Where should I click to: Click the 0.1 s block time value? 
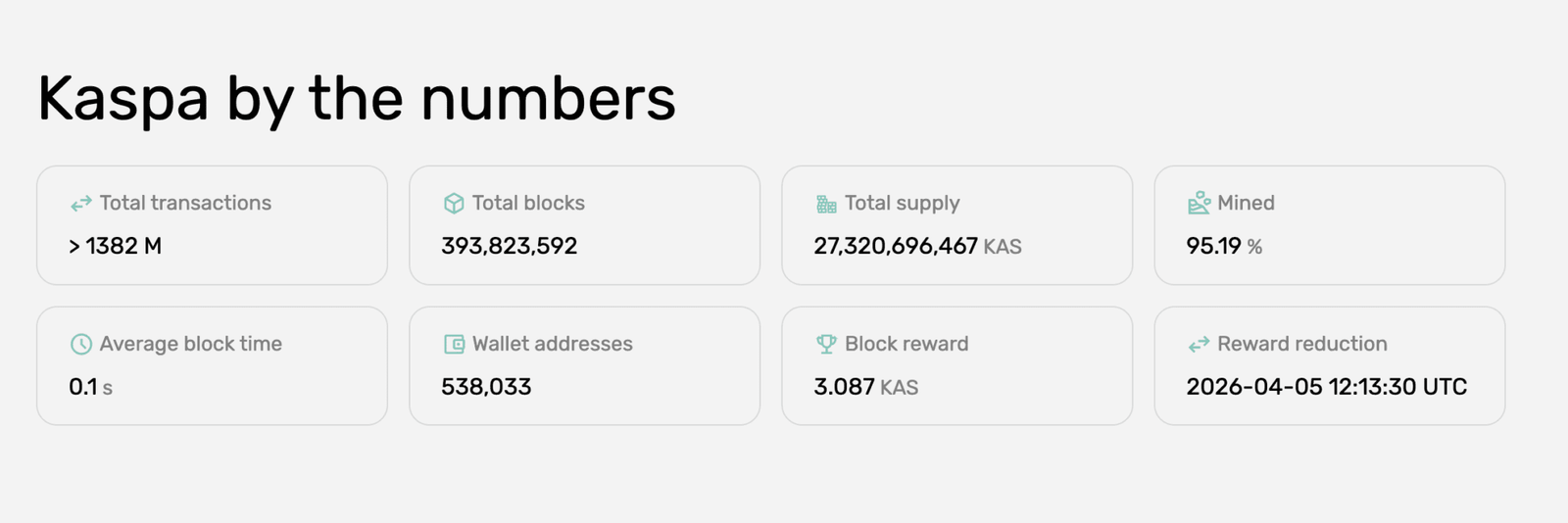pos(90,387)
